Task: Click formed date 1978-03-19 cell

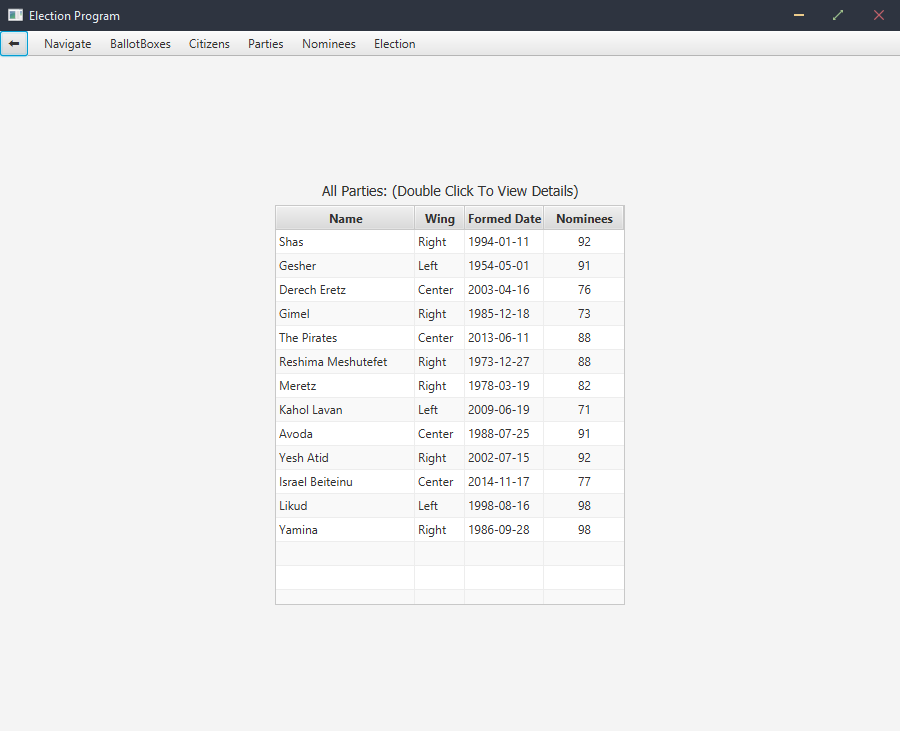Action: coord(504,386)
